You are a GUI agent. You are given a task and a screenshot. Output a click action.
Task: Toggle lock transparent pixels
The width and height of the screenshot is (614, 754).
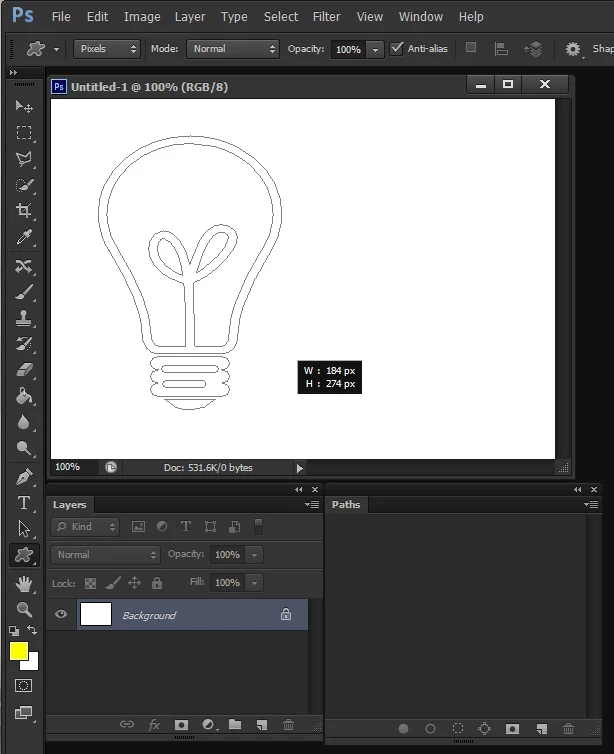coord(90,583)
